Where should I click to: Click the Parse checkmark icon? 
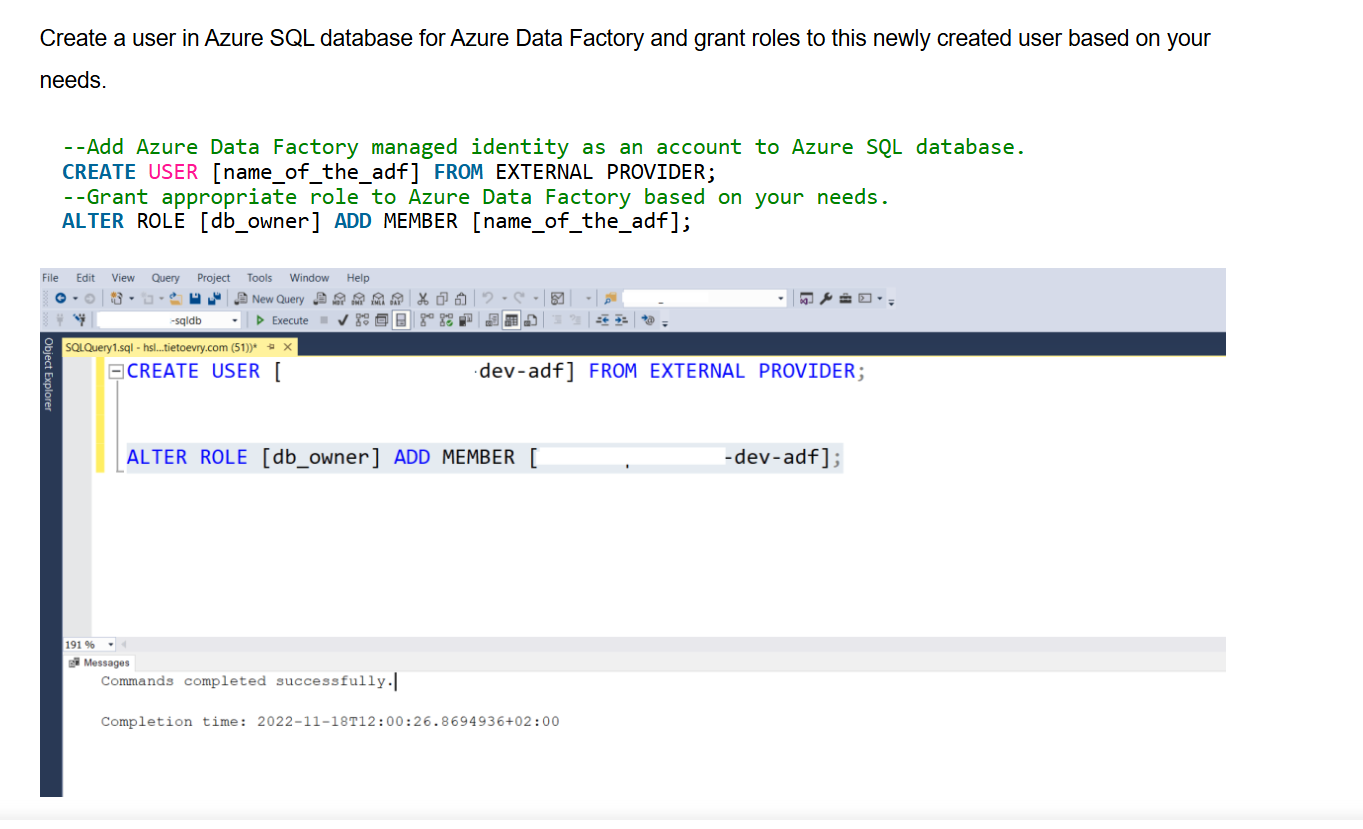[343, 320]
